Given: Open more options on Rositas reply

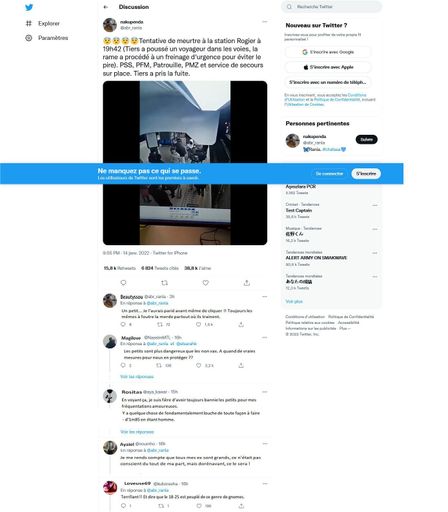Looking at the screenshot, I should [x=265, y=392].
